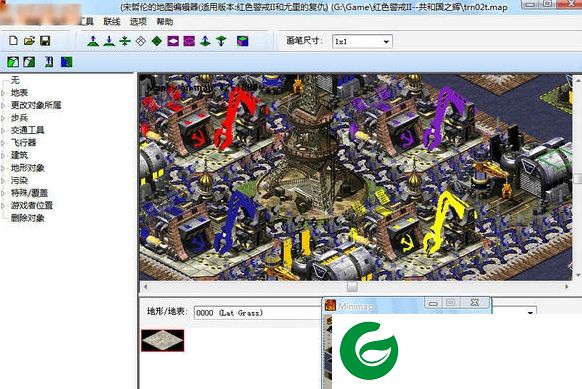The width and height of the screenshot is (582, 389).
Task: Expand the 地表 tree node
Action: (3, 93)
